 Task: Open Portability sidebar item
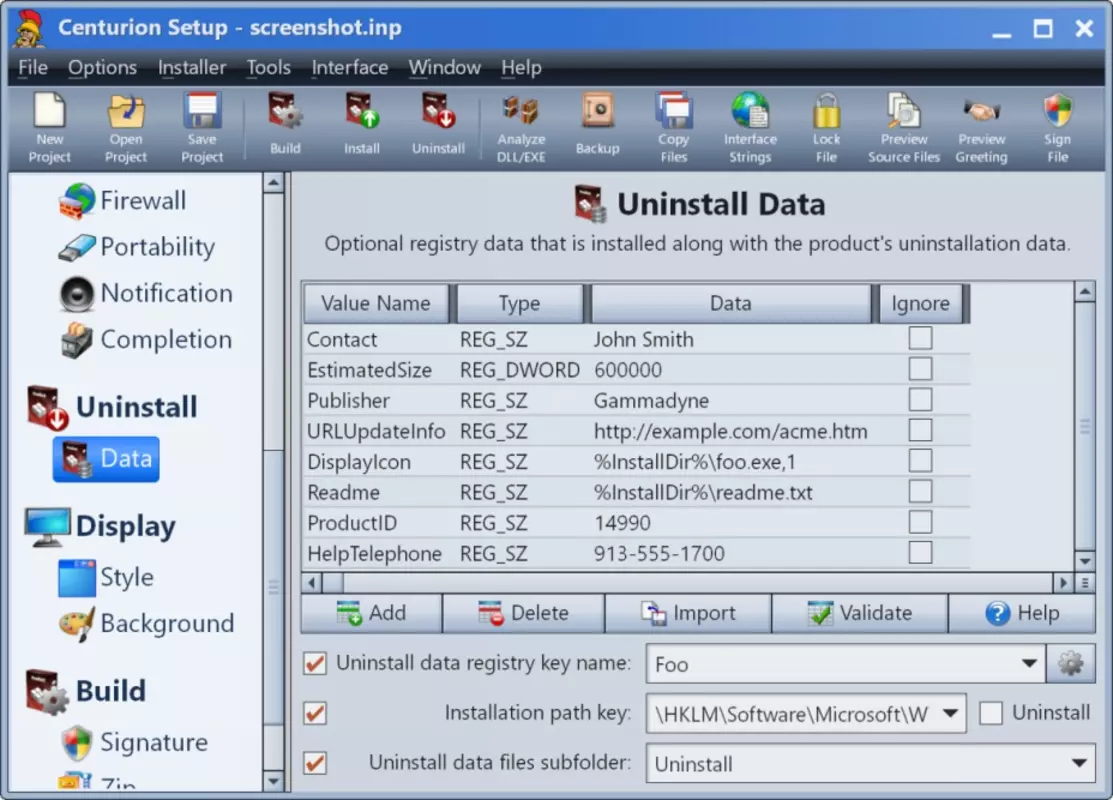pos(136,247)
